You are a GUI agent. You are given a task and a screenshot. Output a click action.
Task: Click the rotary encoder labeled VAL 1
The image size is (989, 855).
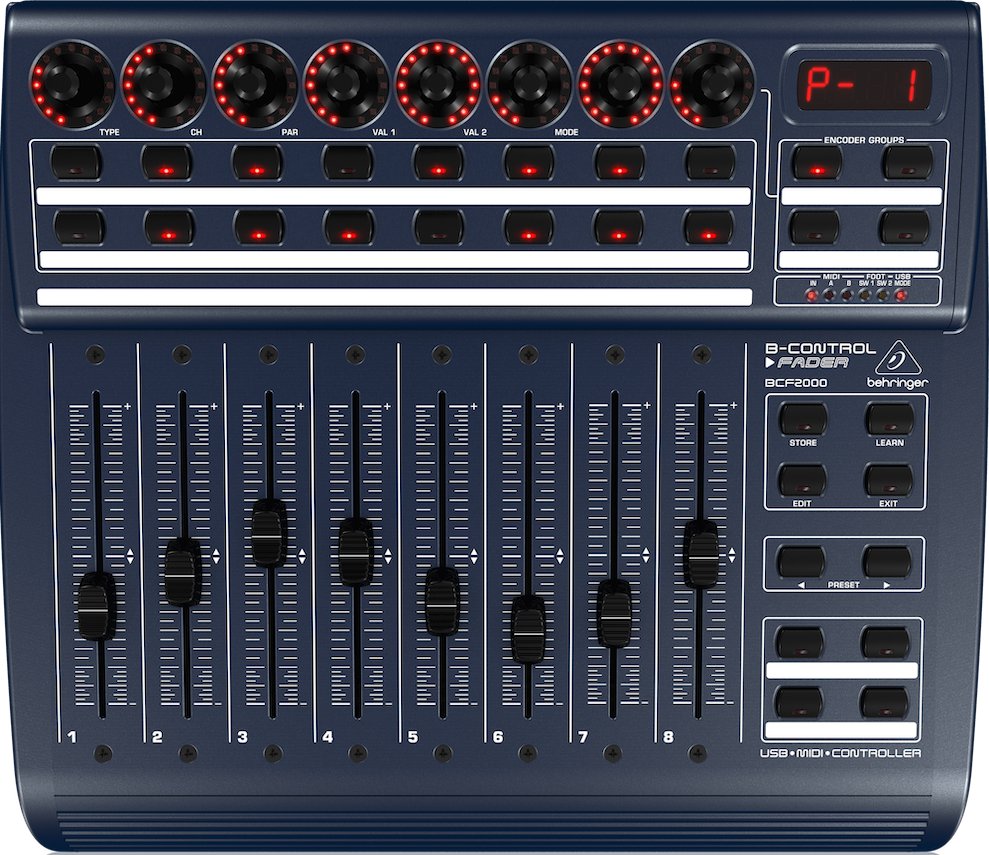(x=346, y=84)
